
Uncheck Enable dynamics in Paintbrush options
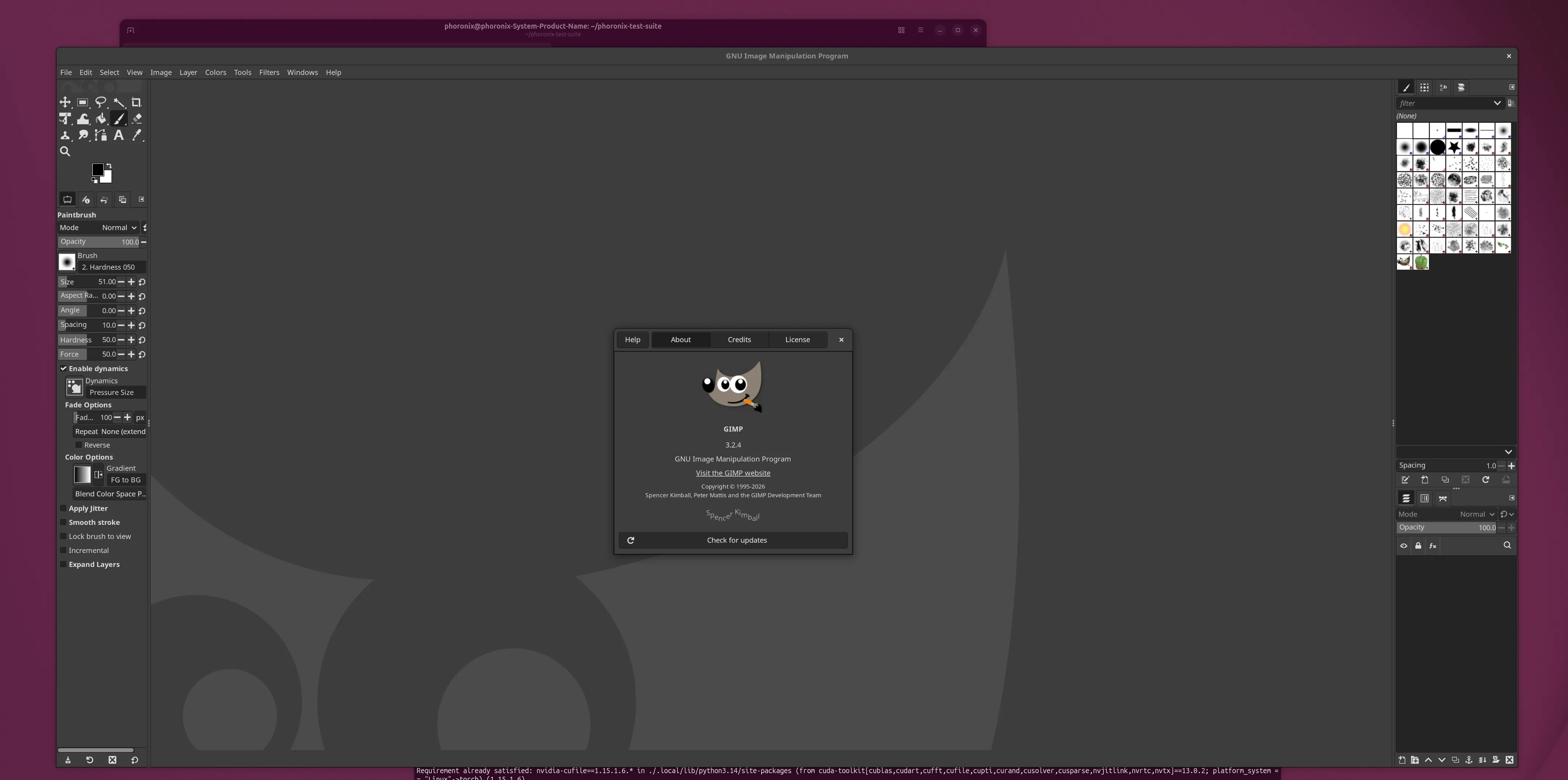(x=63, y=368)
